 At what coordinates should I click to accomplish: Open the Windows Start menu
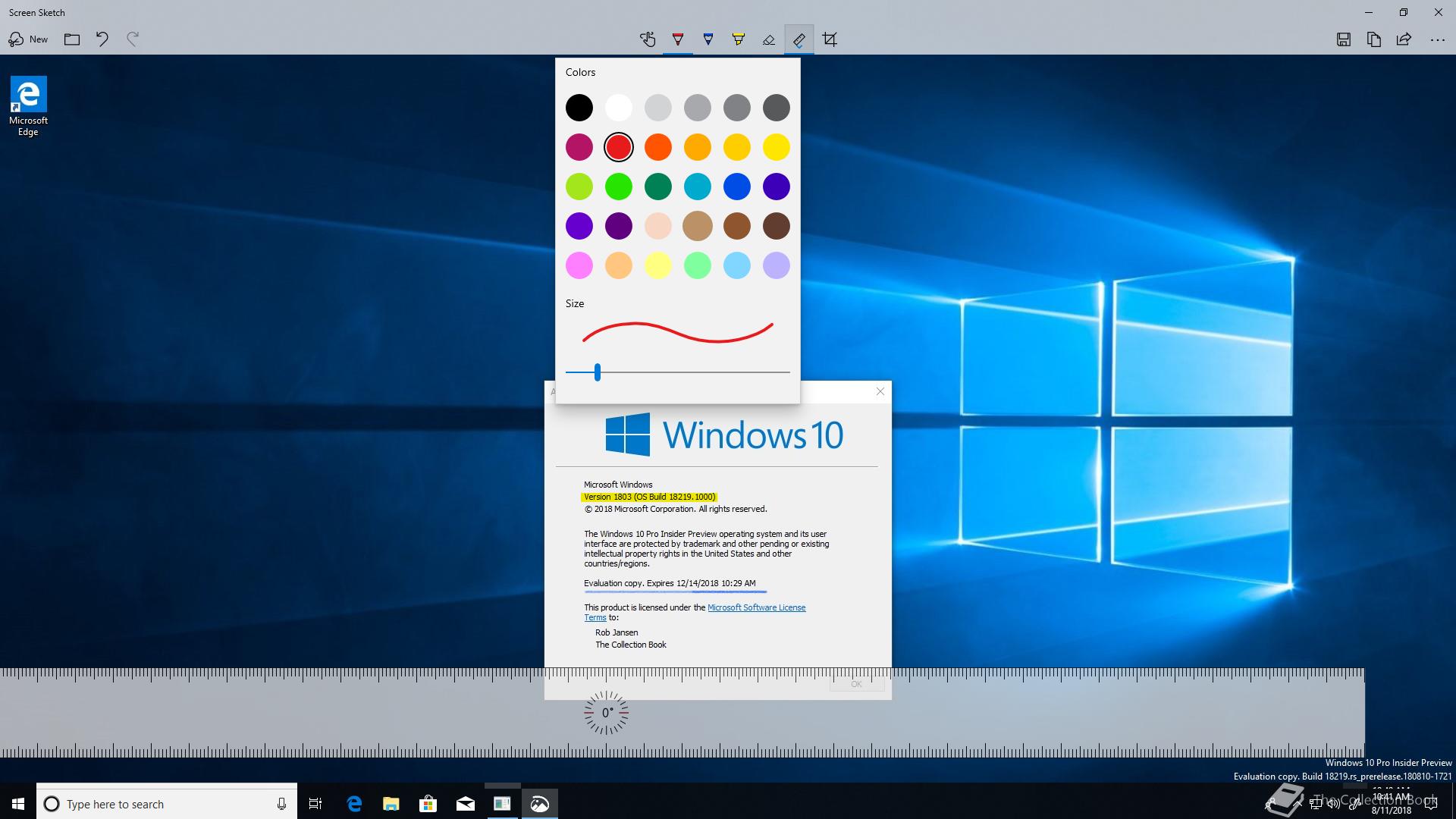(18, 804)
